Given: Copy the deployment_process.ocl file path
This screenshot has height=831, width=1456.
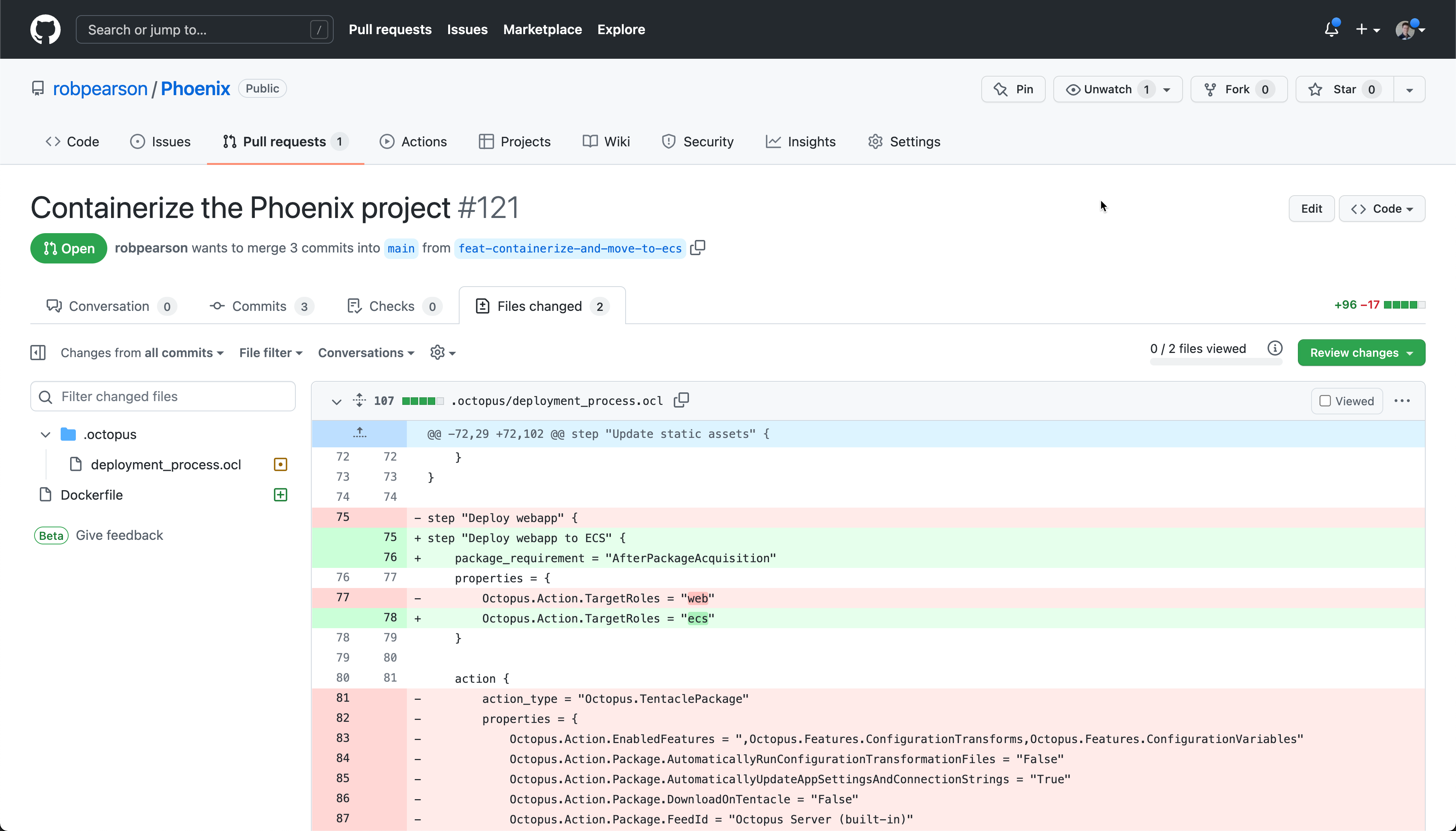Looking at the screenshot, I should 680,400.
